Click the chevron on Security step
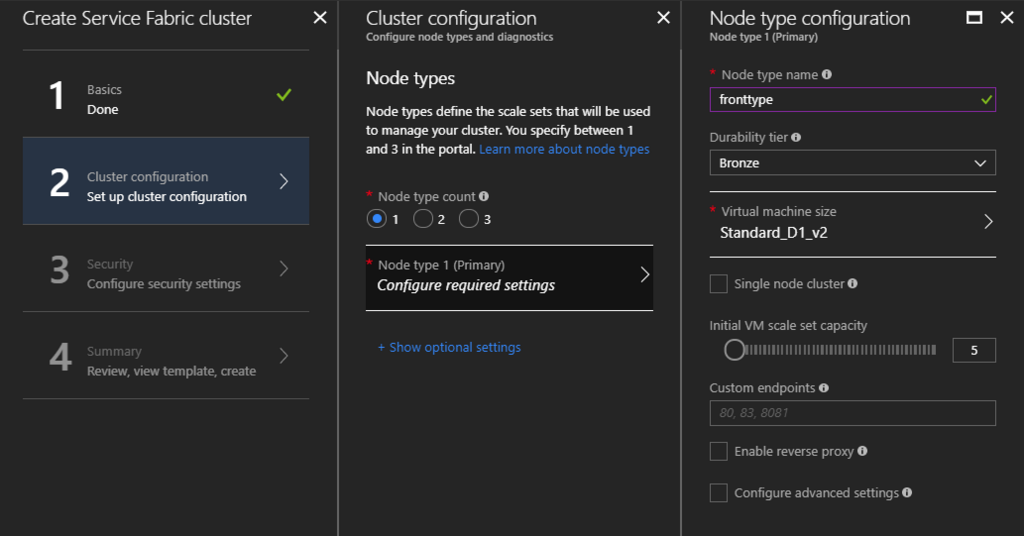 pos(284,268)
